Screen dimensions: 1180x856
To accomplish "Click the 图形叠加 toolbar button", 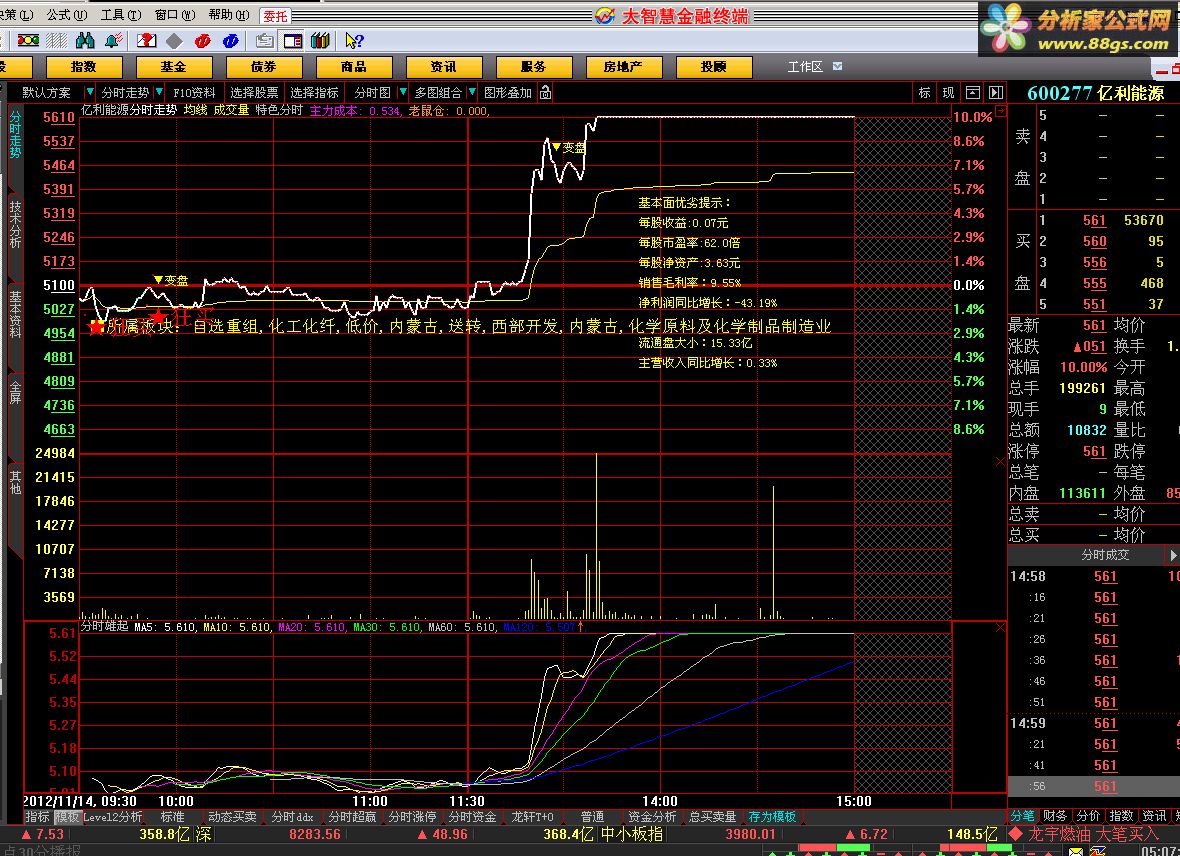I will tap(508, 93).
